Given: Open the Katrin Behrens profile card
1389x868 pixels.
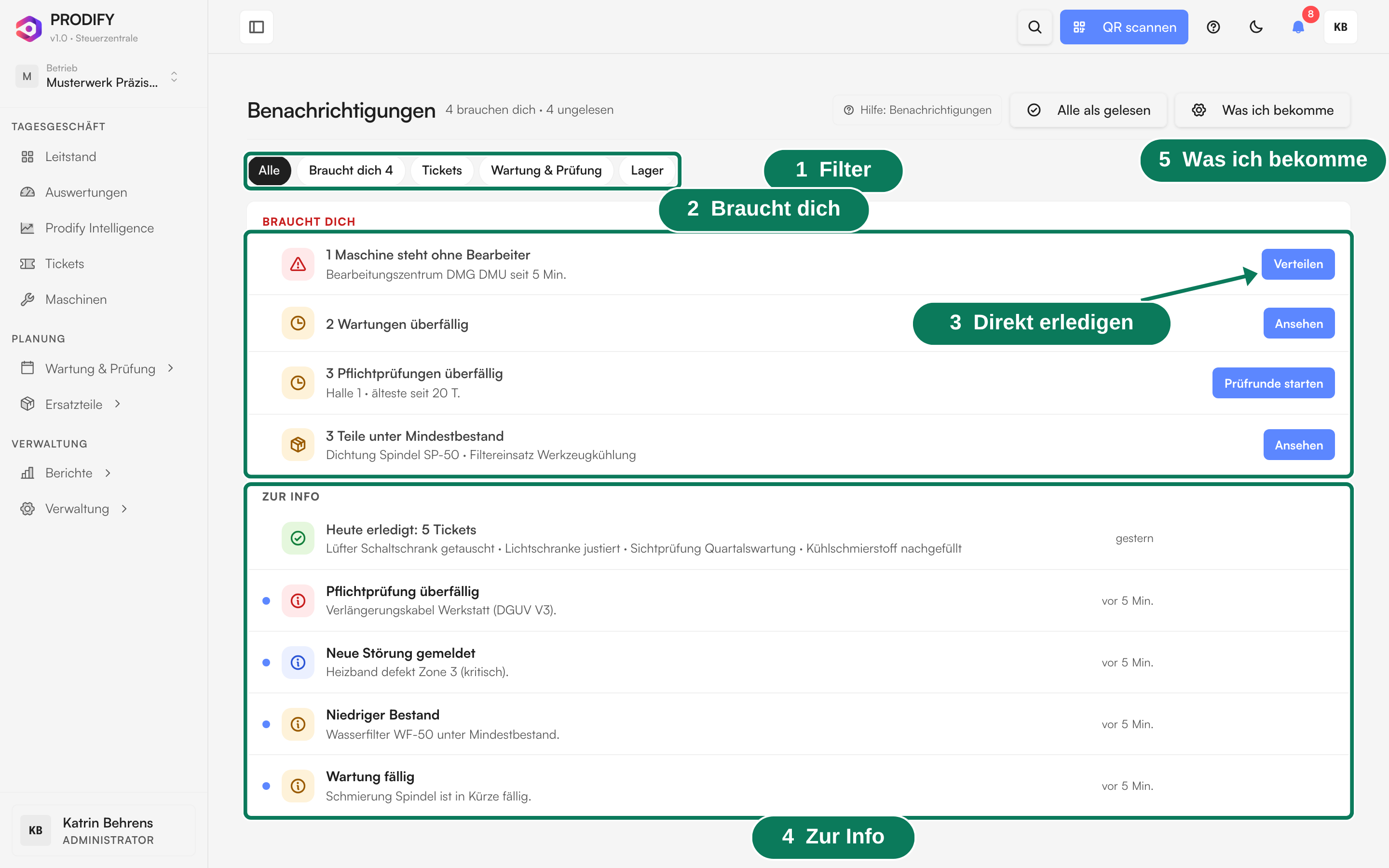Looking at the screenshot, I should 103,830.
